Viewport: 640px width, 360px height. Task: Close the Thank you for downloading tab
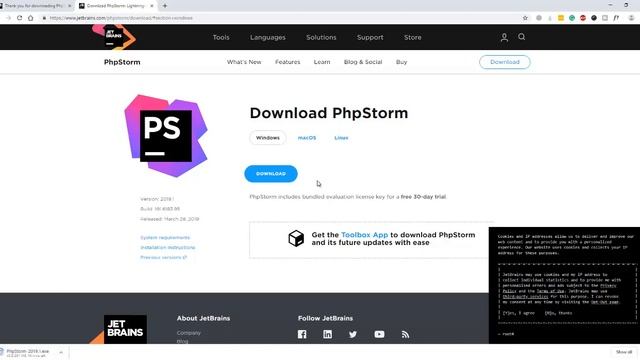click(69, 6)
